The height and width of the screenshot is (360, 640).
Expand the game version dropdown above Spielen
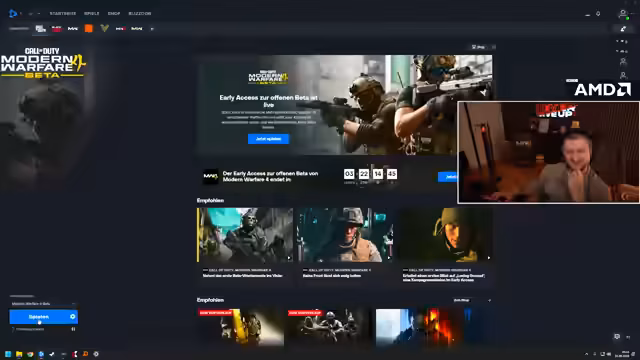point(43,304)
